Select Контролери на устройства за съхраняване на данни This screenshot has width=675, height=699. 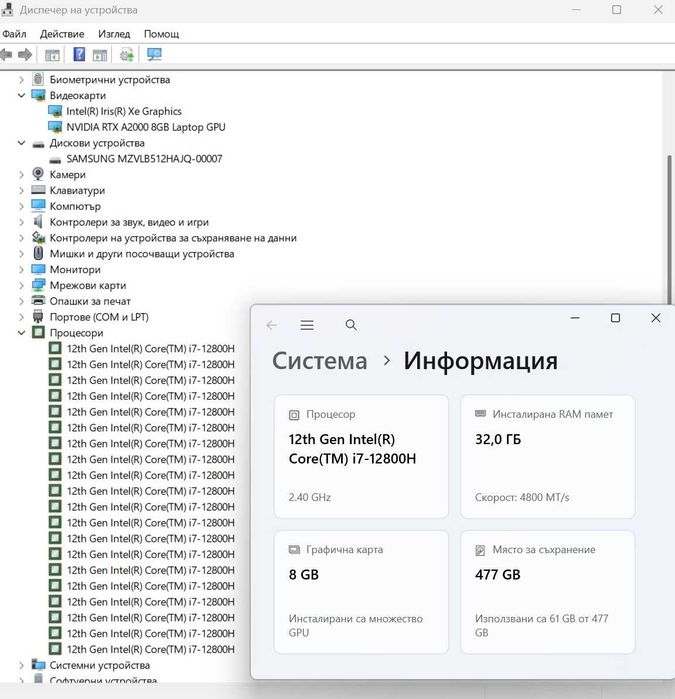point(173,238)
